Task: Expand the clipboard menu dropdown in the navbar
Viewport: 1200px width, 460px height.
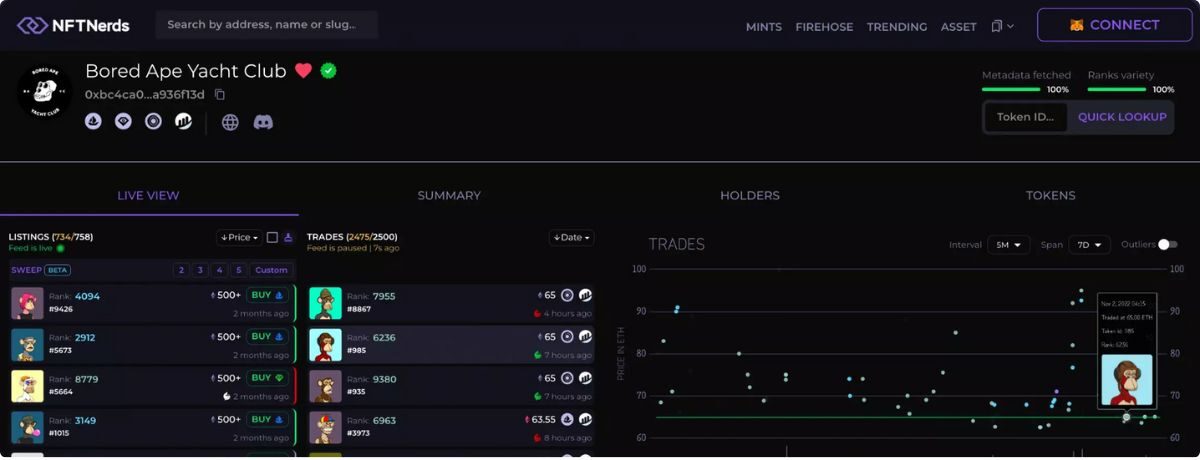Action: coord(1002,26)
